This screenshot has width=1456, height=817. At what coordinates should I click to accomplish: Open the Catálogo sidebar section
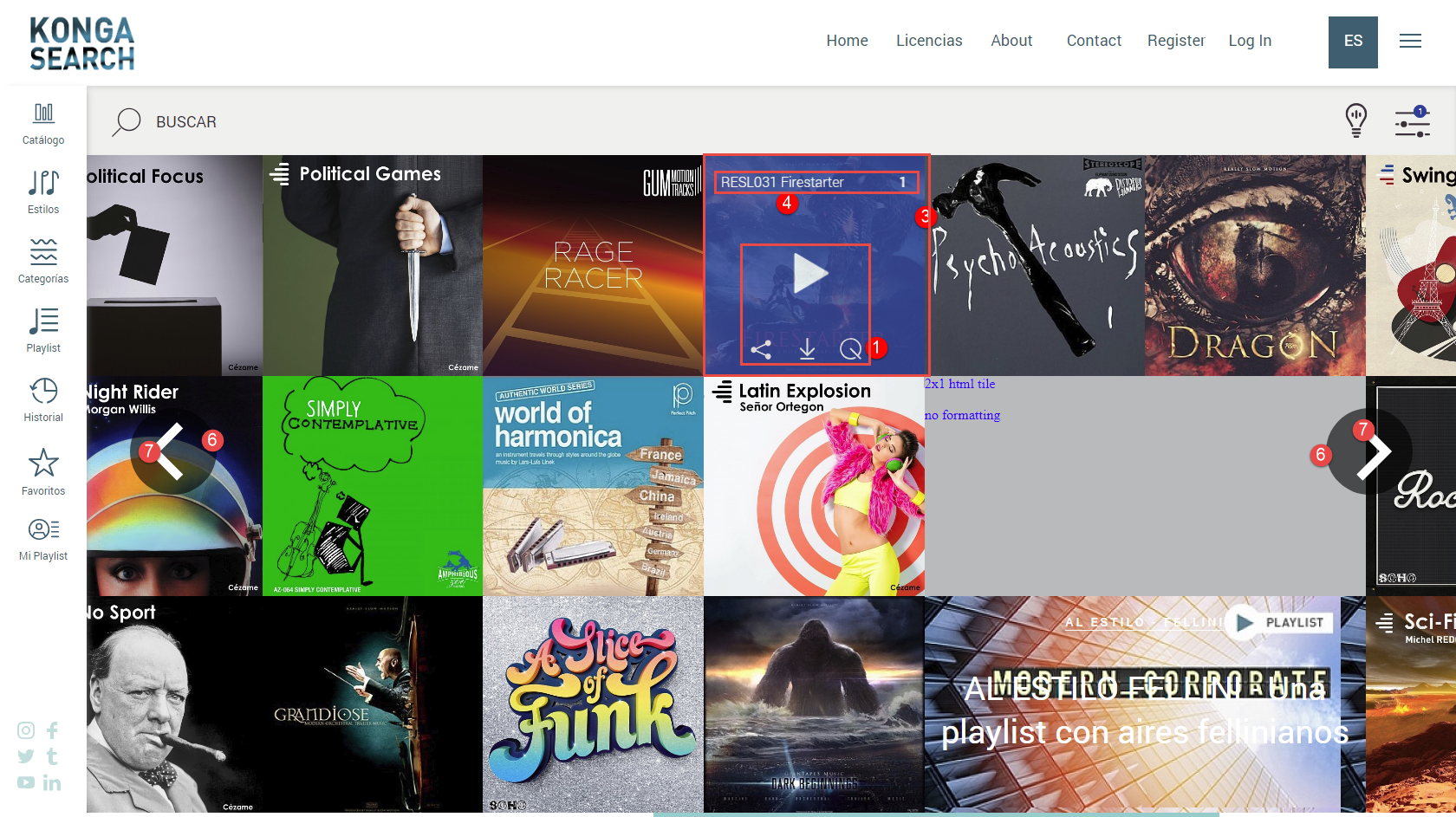(43, 124)
